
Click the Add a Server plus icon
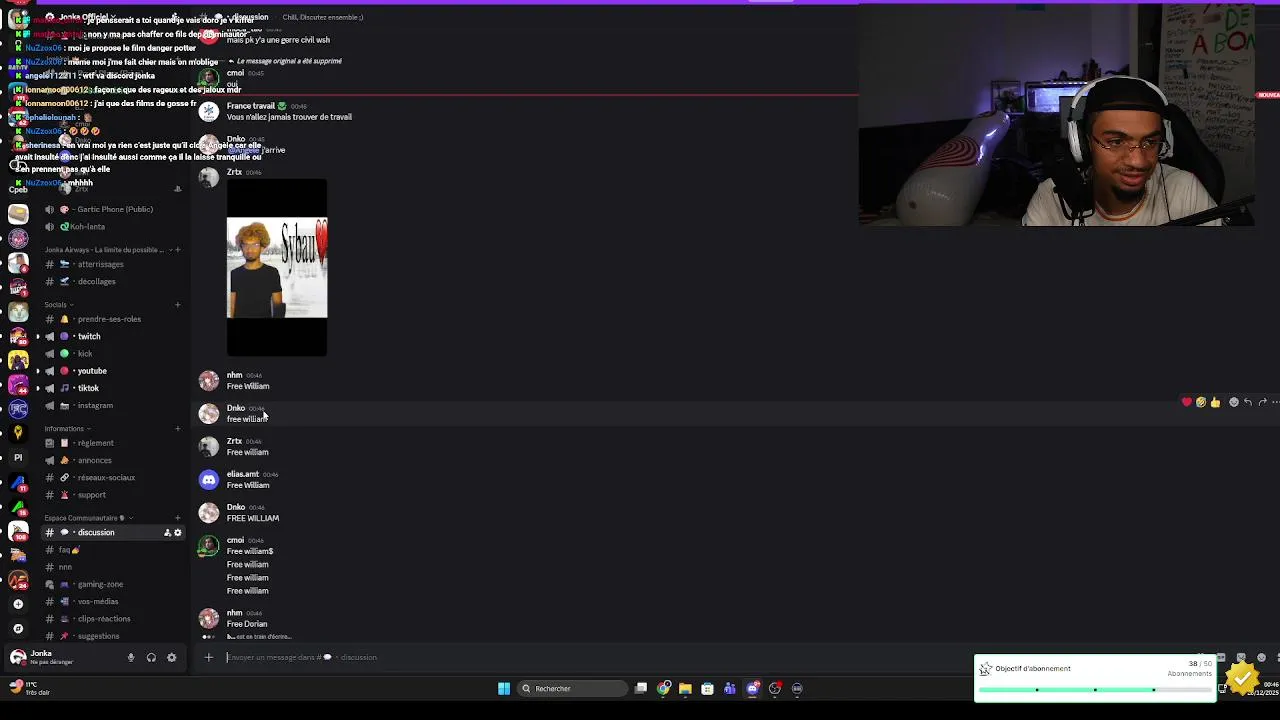(18, 604)
